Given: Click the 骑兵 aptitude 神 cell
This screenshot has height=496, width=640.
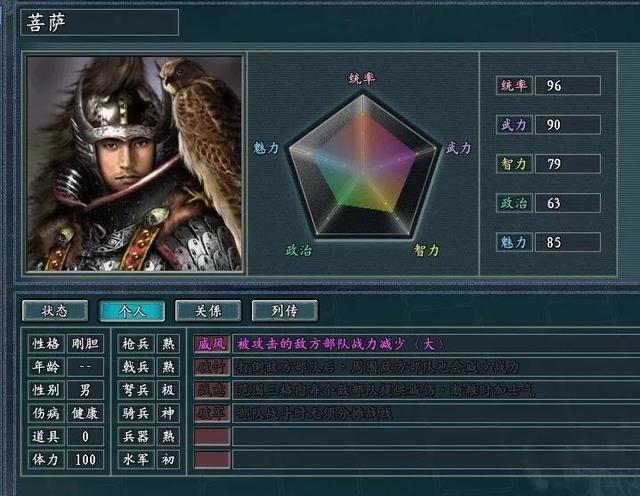Looking at the screenshot, I should tap(168, 414).
